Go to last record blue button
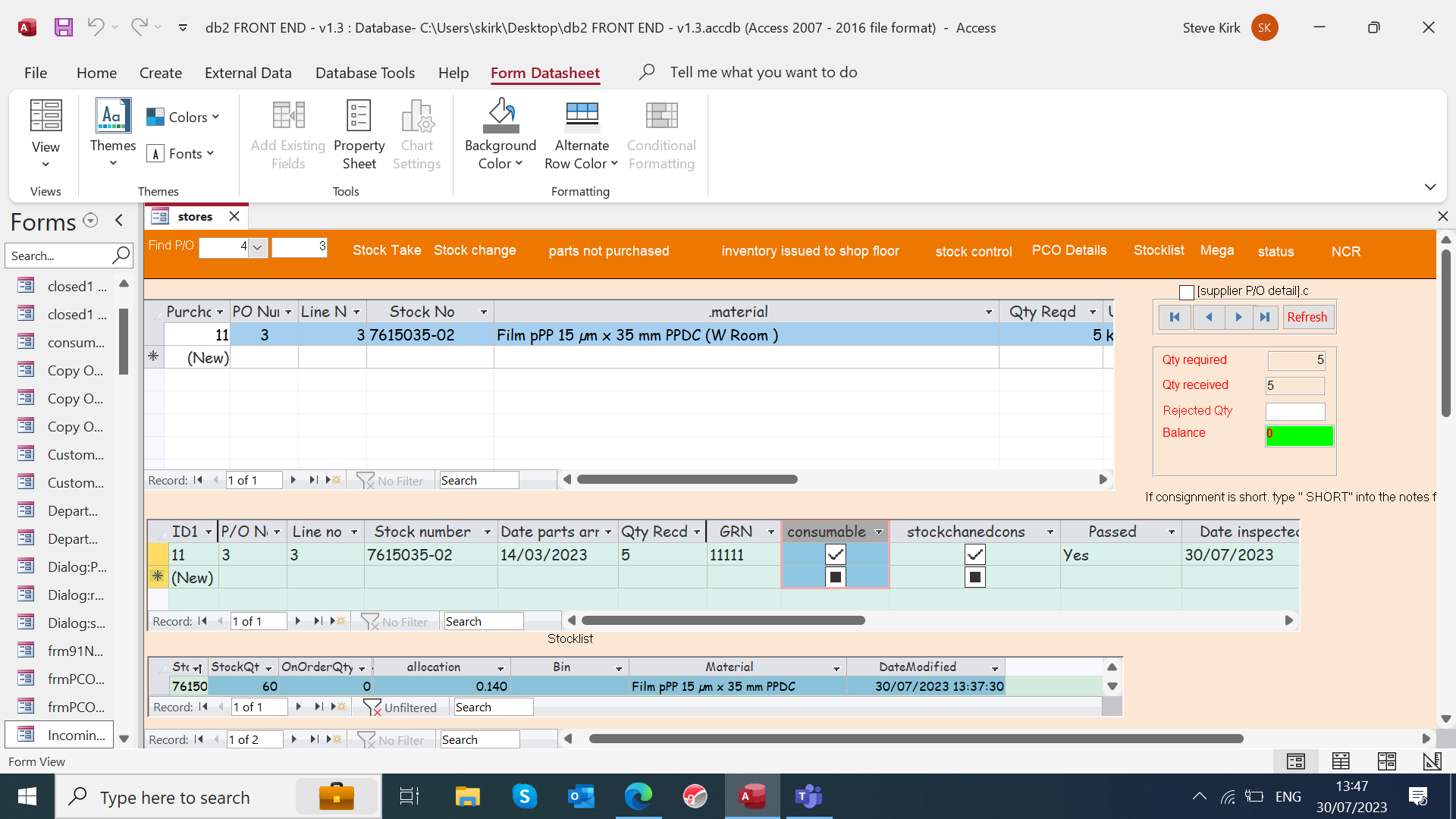The width and height of the screenshot is (1456, 819). pyautogui.click(x=1265, y=317)
